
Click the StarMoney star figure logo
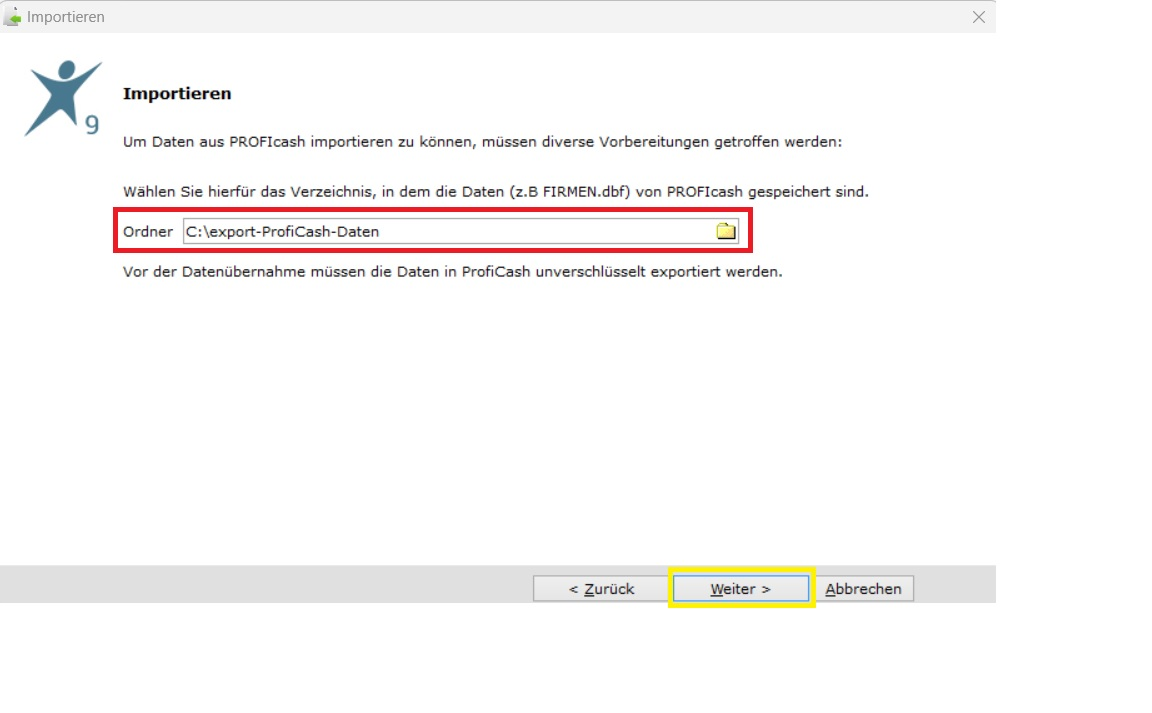click(x=63, y=98)
